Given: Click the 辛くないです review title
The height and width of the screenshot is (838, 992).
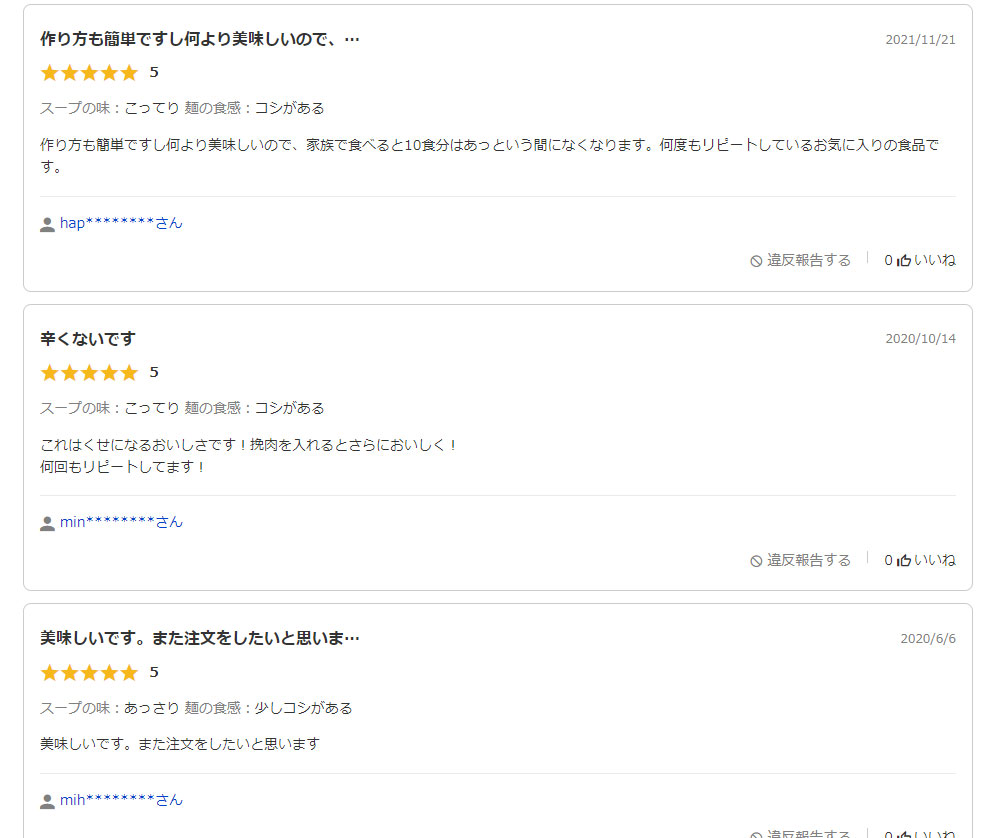Looking at the screenshot, I should 88,339.
